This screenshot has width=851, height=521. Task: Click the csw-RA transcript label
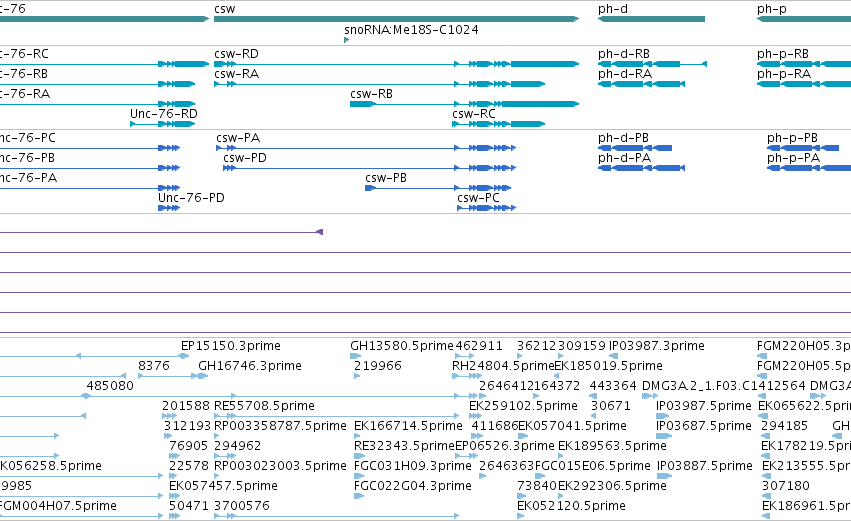(x=236, y=74)
